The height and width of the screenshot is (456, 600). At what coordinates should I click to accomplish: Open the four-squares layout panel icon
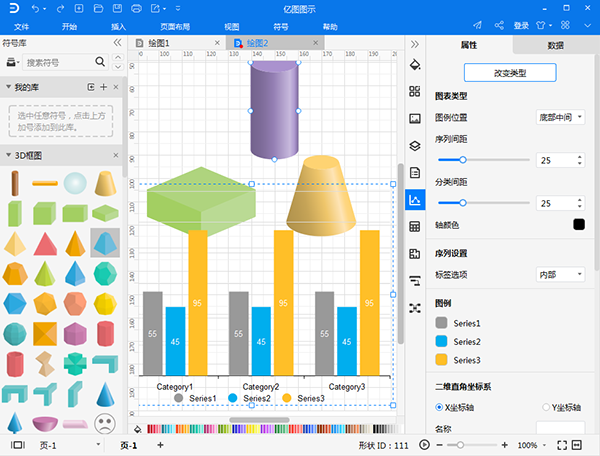(415, 91)
